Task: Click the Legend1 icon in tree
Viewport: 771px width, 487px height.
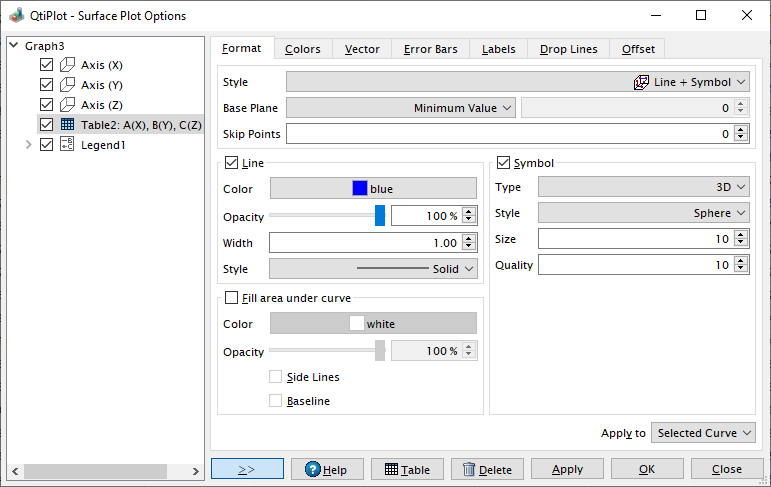Action: [67, 145]
